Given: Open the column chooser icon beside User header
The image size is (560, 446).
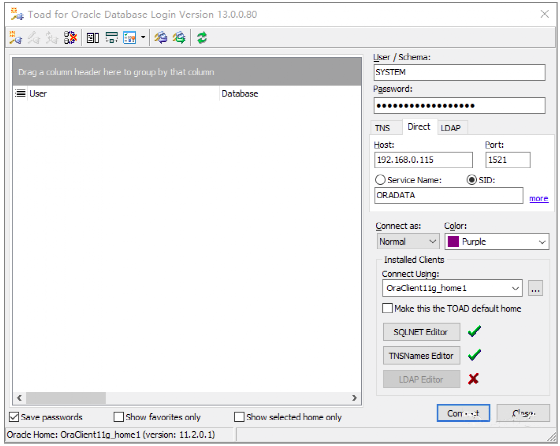Looking at the screenshot, I should point(20,94).
